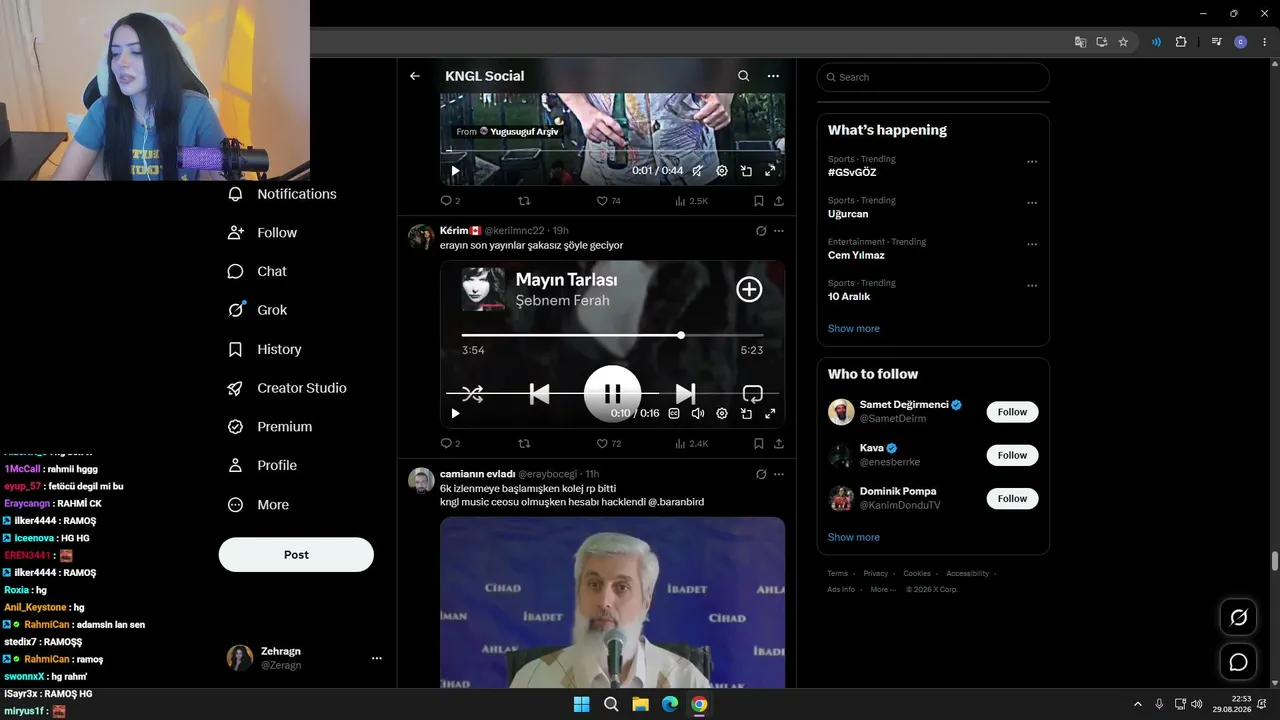Like the post with 74 likes
1280x720 pixels.
[609, 201]
